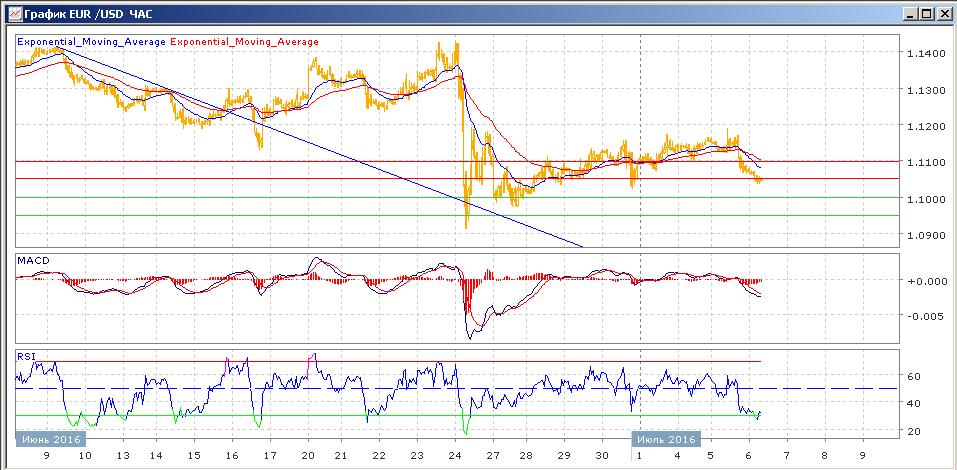
Task: Select the red Exponential_Moving_Average legend label
Action: (245, 42)
